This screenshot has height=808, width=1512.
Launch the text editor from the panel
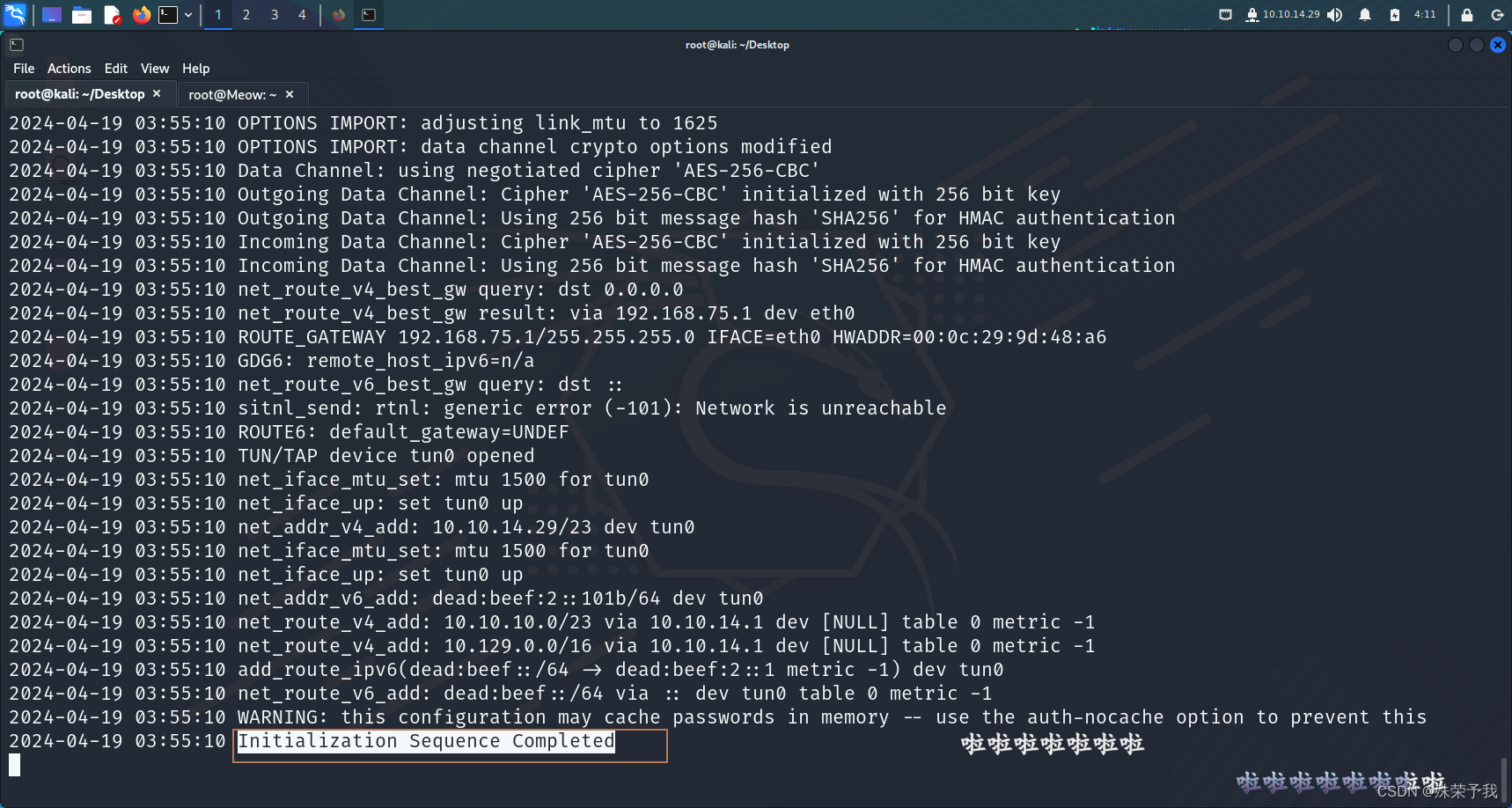pos(112,15)
